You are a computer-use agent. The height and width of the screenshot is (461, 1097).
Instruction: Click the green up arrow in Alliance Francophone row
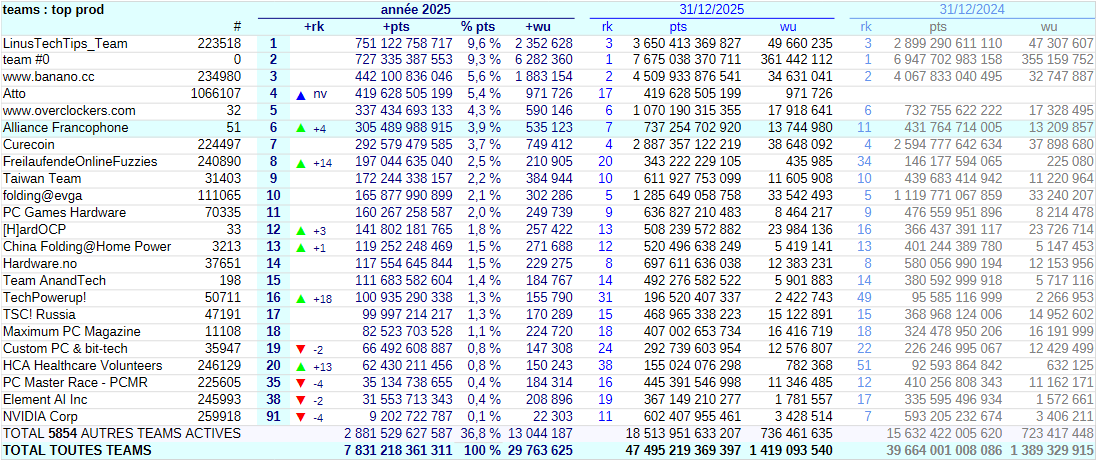[301, 128]
